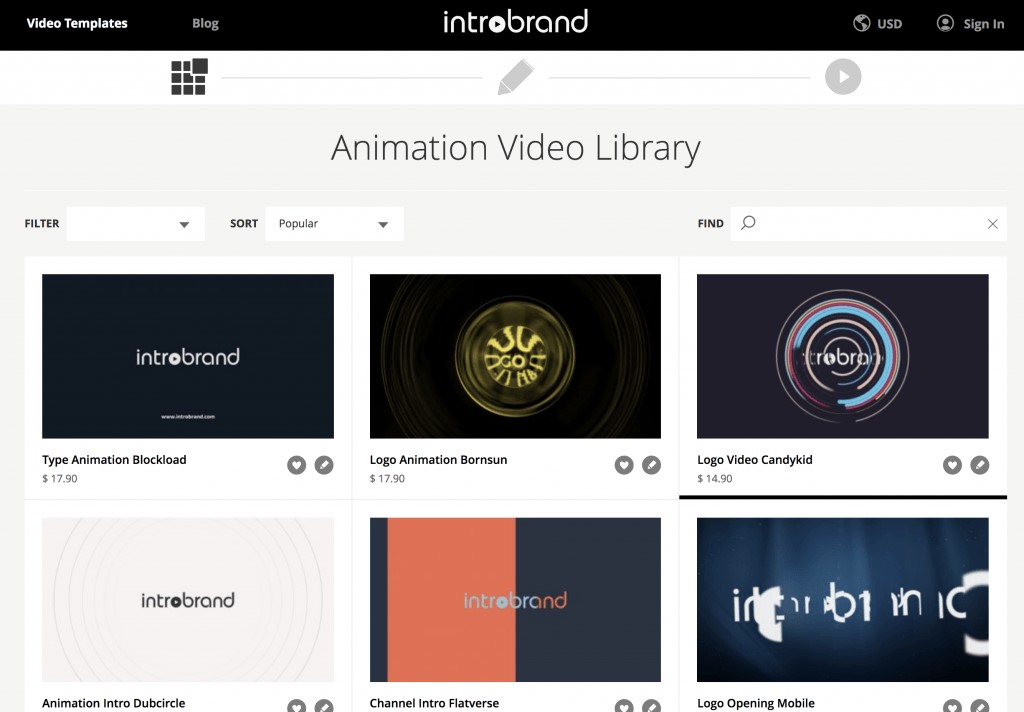Favorite Type Animation Blockload template
The image size is (1024, 712).
[x=296, y=465]
